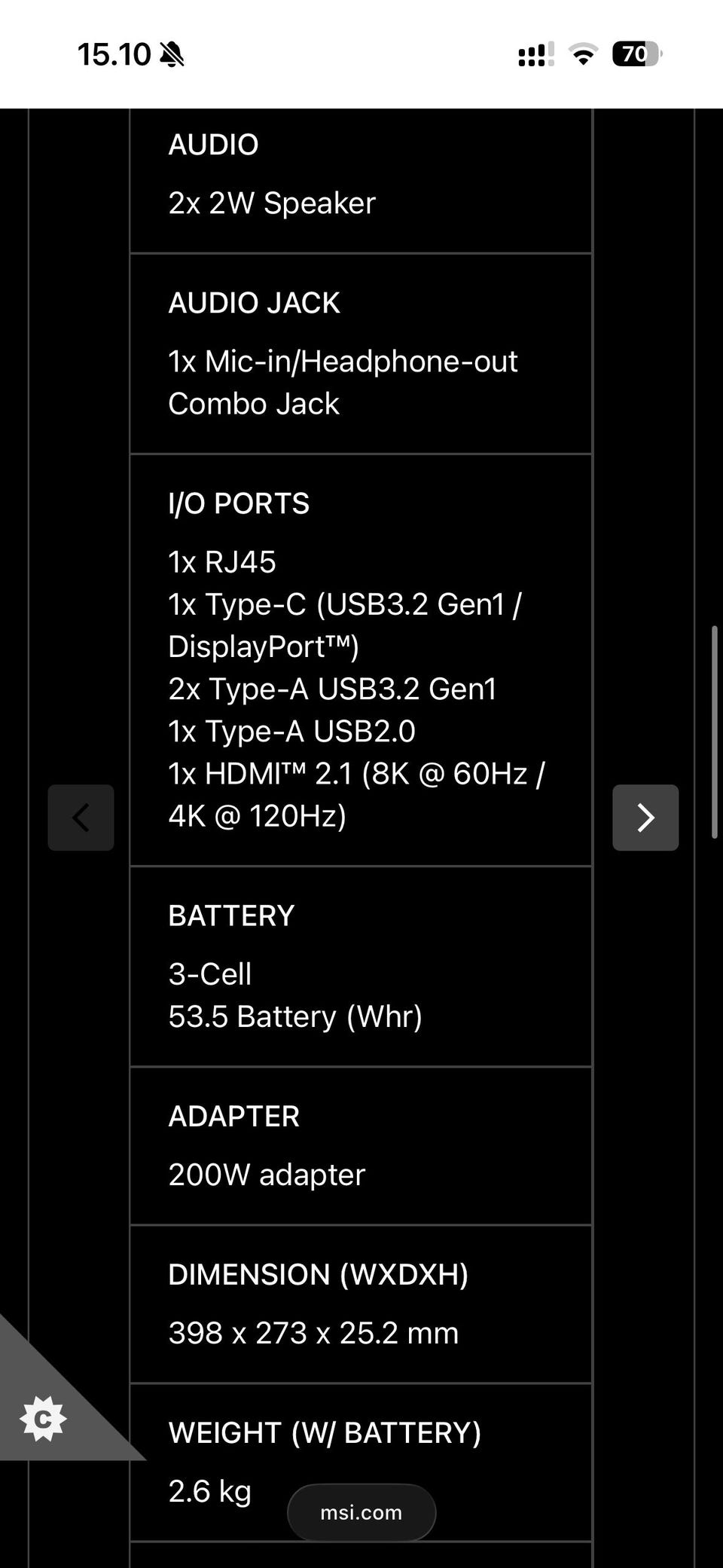The height and width of the screenshot is (1568, 723).
Task: Tap the cookie settings gear icon
Action: click(43, 1420)
